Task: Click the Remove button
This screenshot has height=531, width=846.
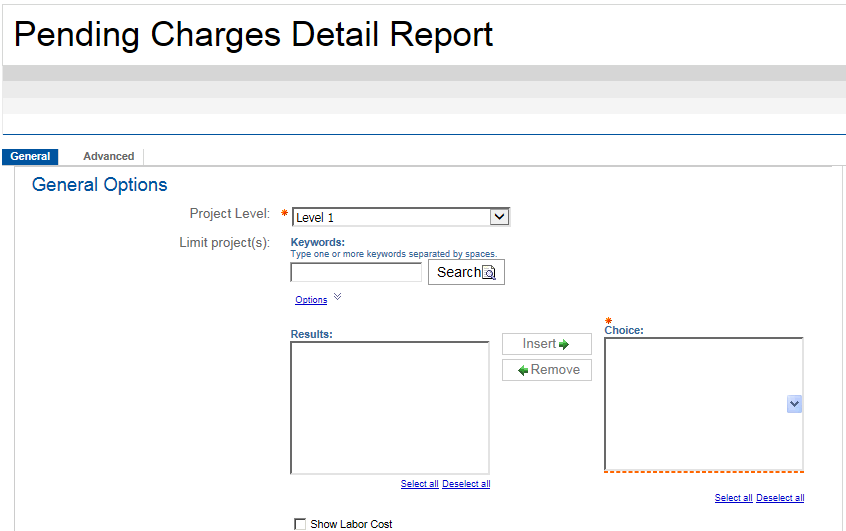Action: coord(547,370)
